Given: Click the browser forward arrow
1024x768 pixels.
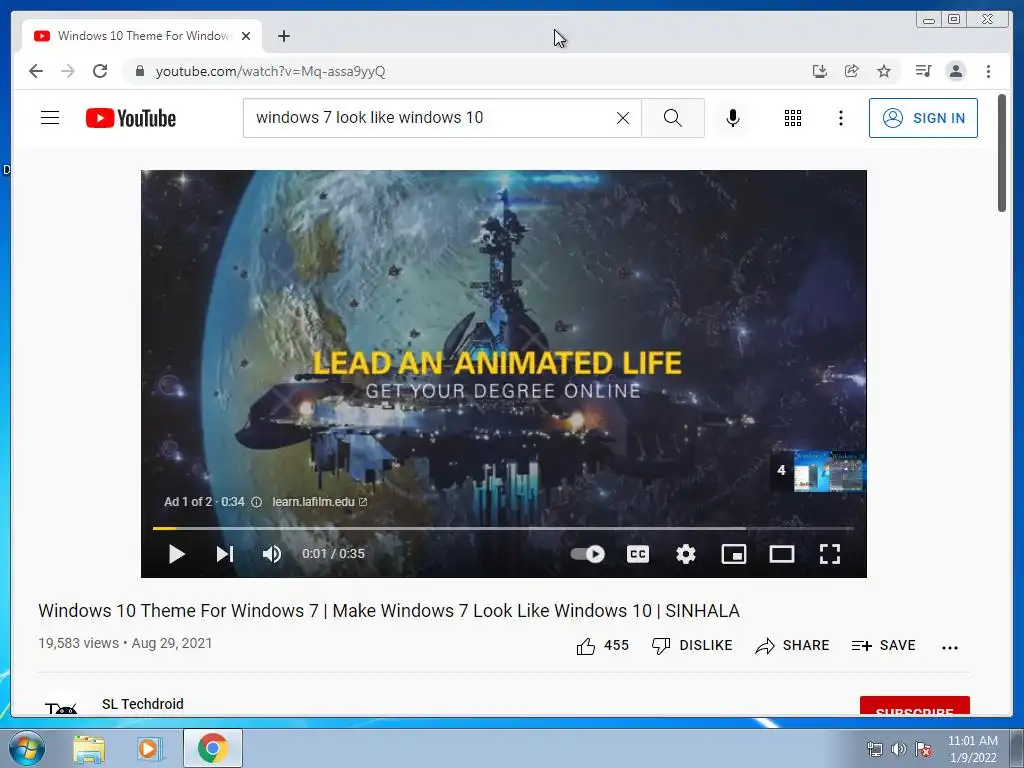Looking at the screenshot, I should 68,71.
